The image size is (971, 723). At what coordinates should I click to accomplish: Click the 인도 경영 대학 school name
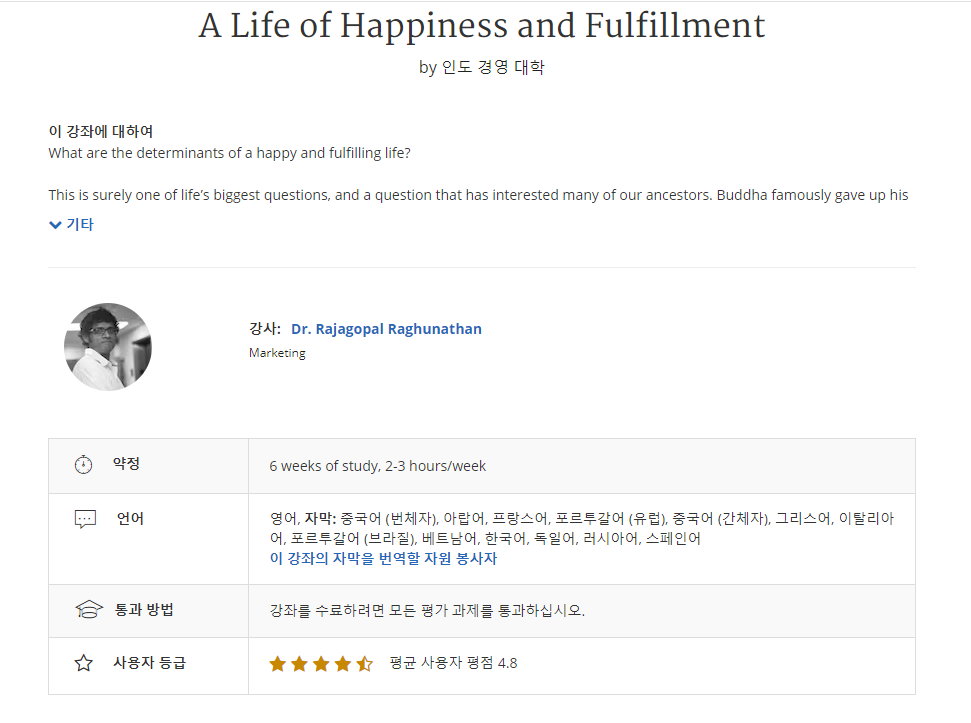tap(492, 67)
